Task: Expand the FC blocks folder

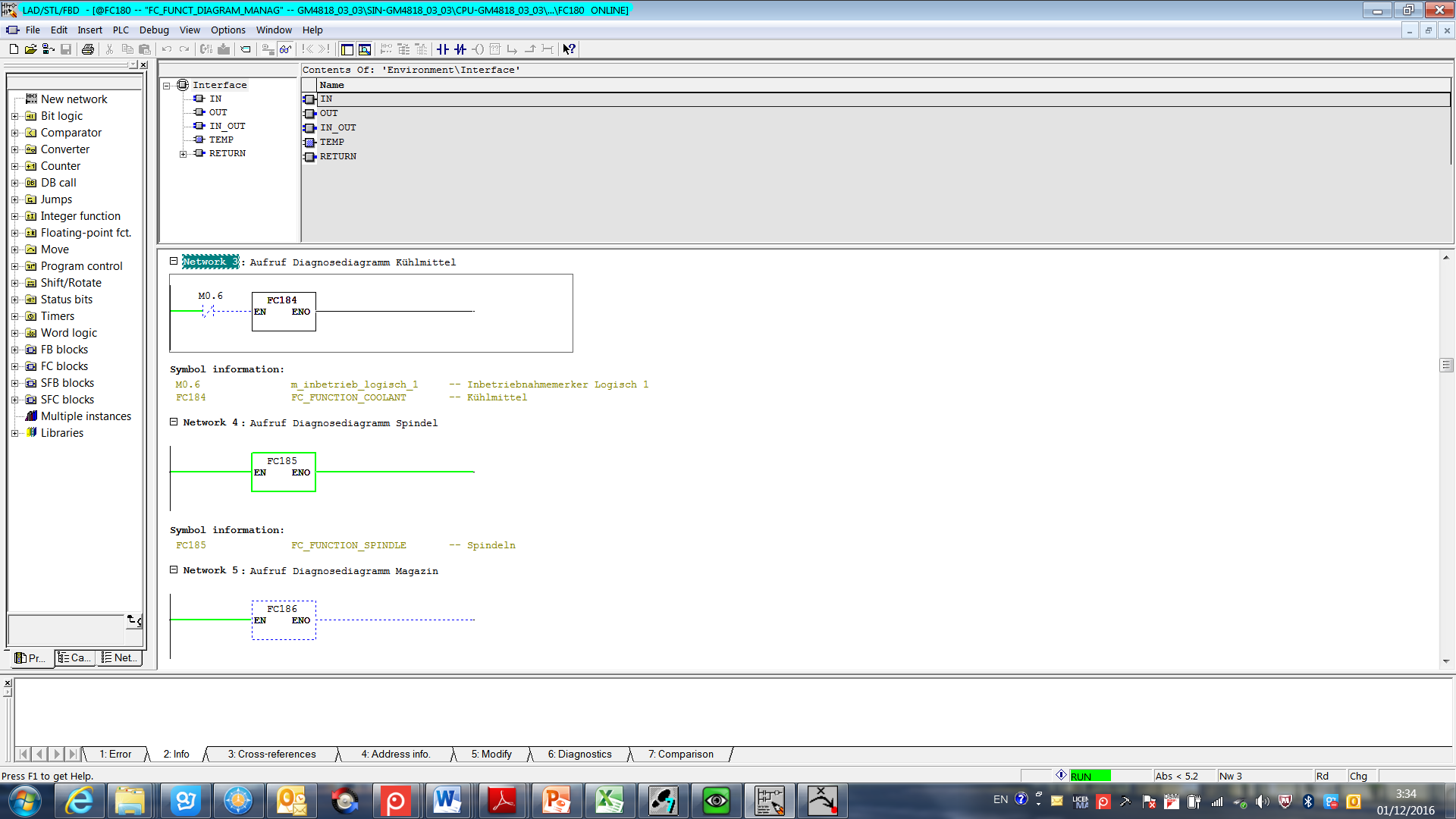Action: [x=14, y=366]
